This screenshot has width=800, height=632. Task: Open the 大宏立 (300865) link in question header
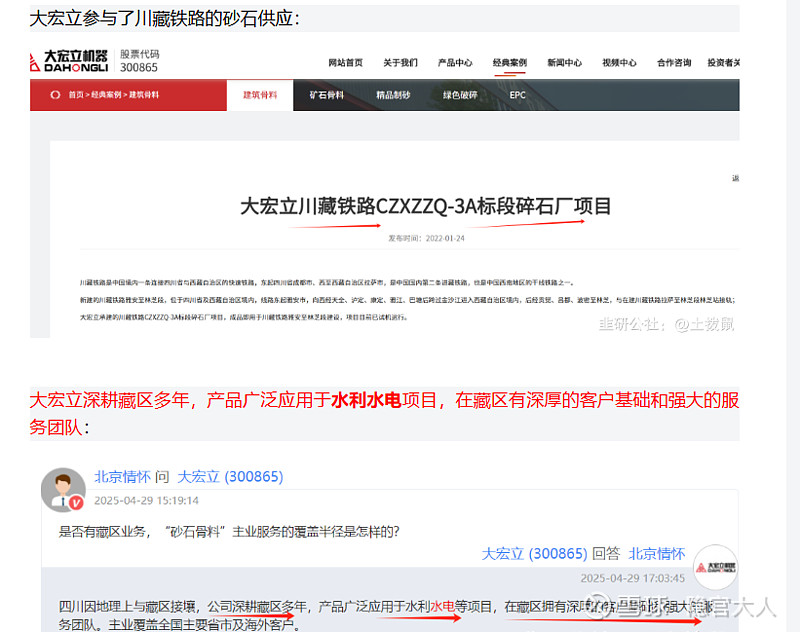pos(230,477)
